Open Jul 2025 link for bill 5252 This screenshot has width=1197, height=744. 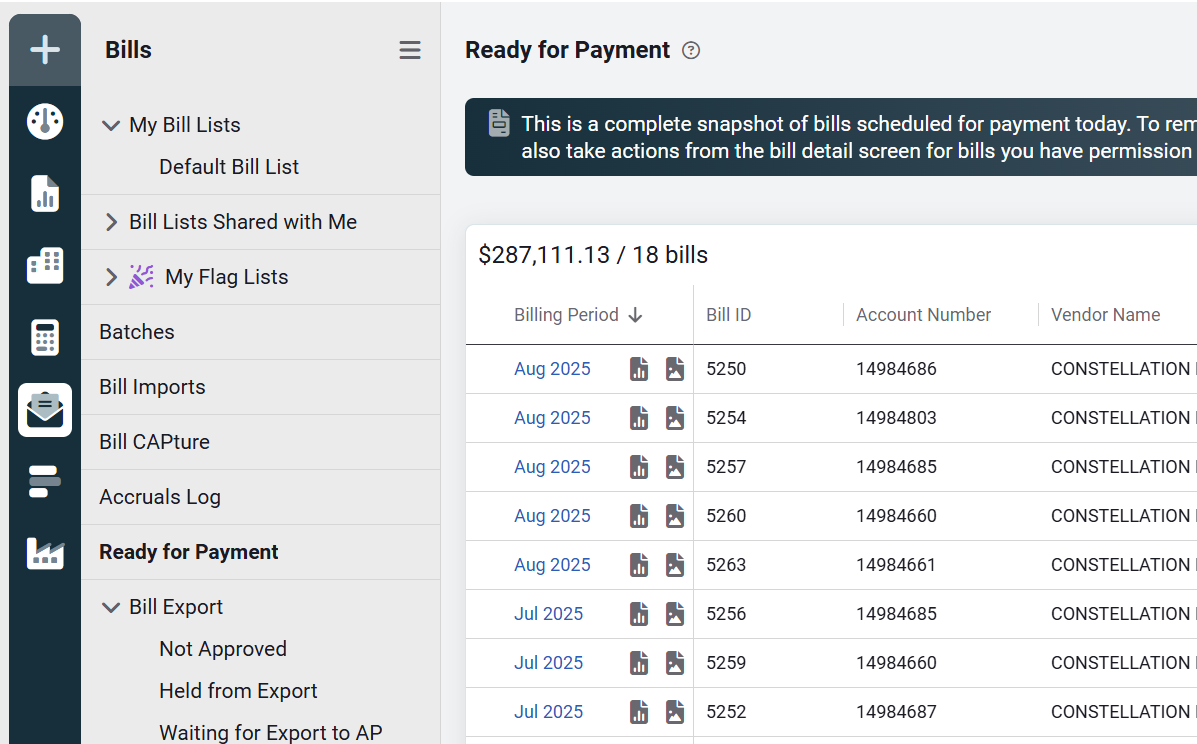click(x=548, y=711)
